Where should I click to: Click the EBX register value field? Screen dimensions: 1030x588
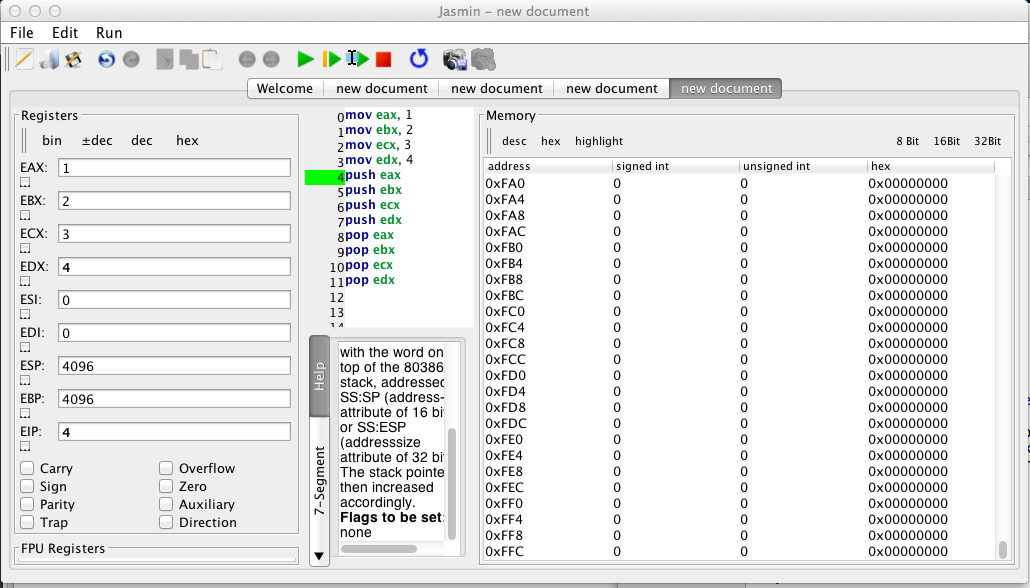(174, 201)
